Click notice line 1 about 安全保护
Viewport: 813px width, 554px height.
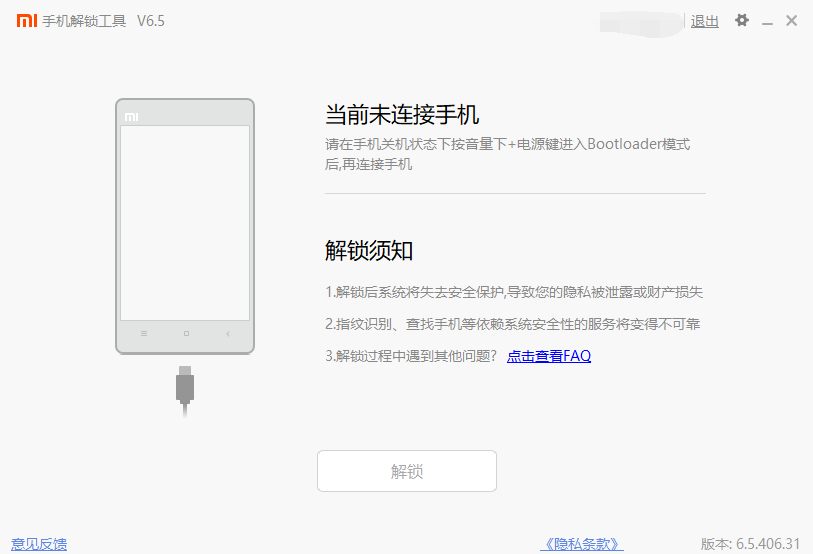(x=514, y=292)
